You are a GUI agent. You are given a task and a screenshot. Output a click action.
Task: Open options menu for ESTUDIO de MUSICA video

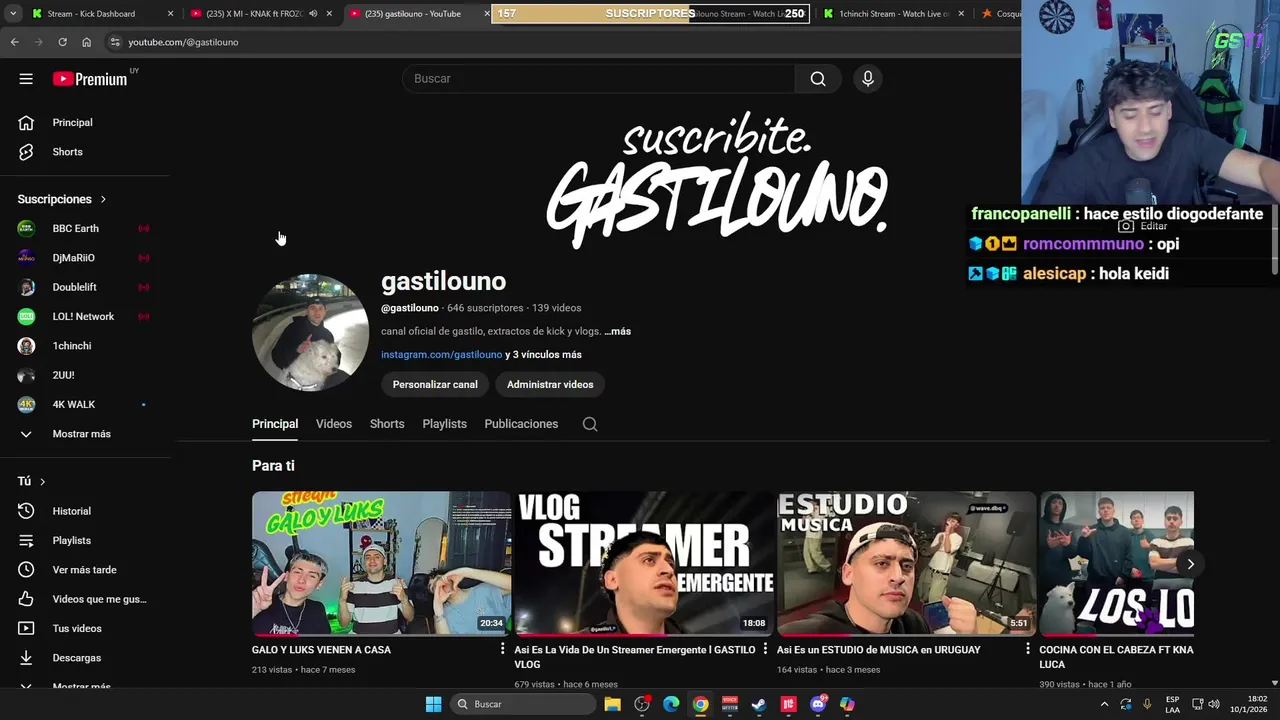coord(1028,650)
